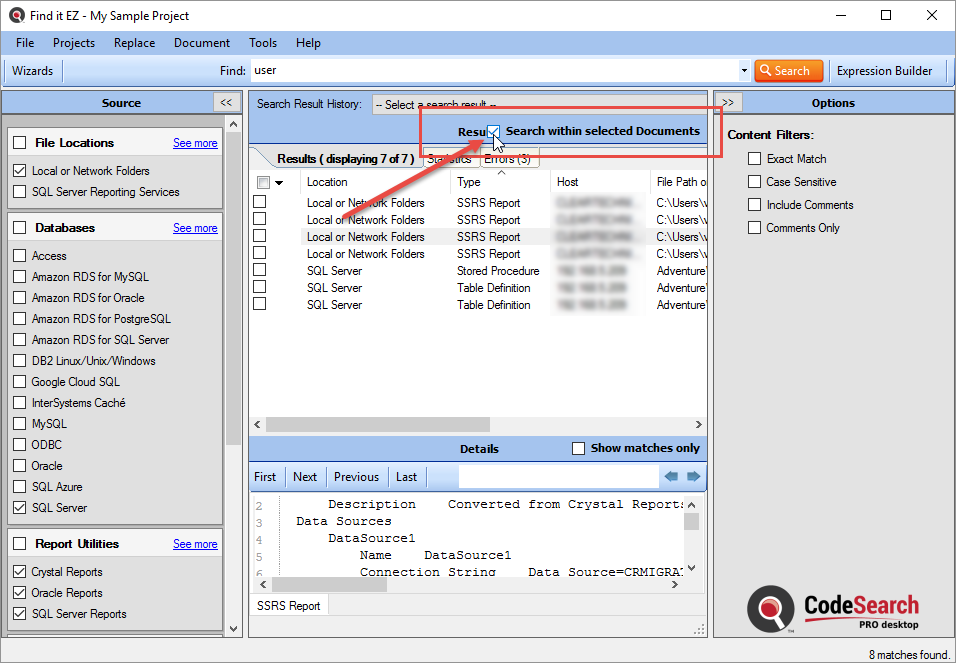This screenshot has width=956, height=663.
Task: Open the Tools menu
Action: pyautogui.click(x=263, y=43)
